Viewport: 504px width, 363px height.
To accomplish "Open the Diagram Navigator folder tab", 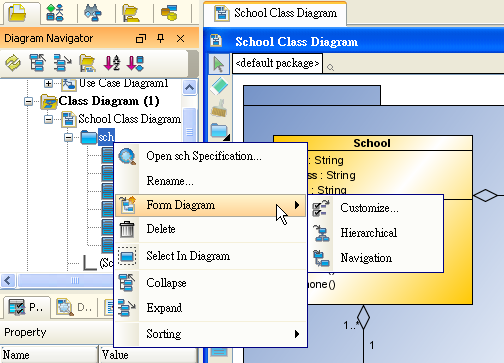I will tap(17, 13).
